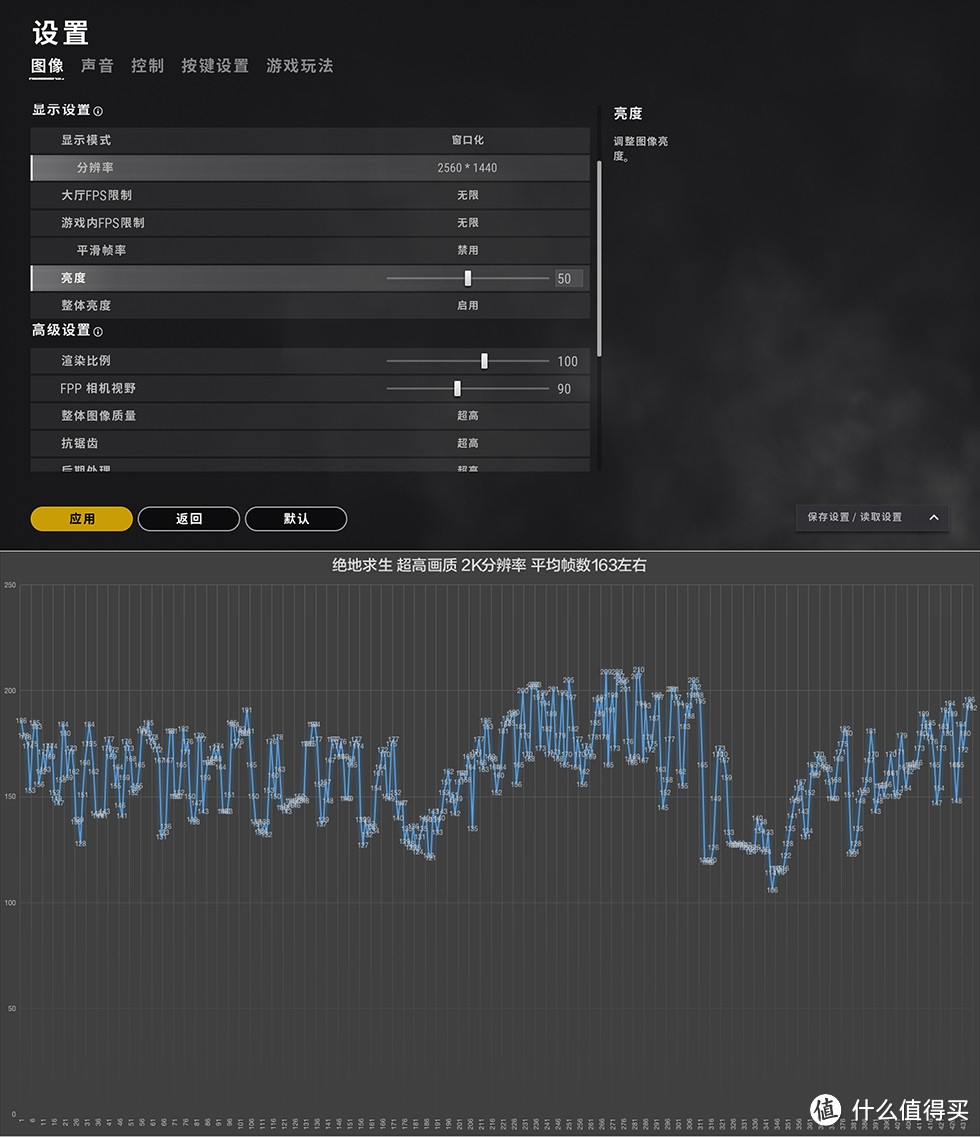Change the 整体图像质量 value 超高
This screenshot has width=980, height=1137.
pyautogui.click(x=467, y=415)
